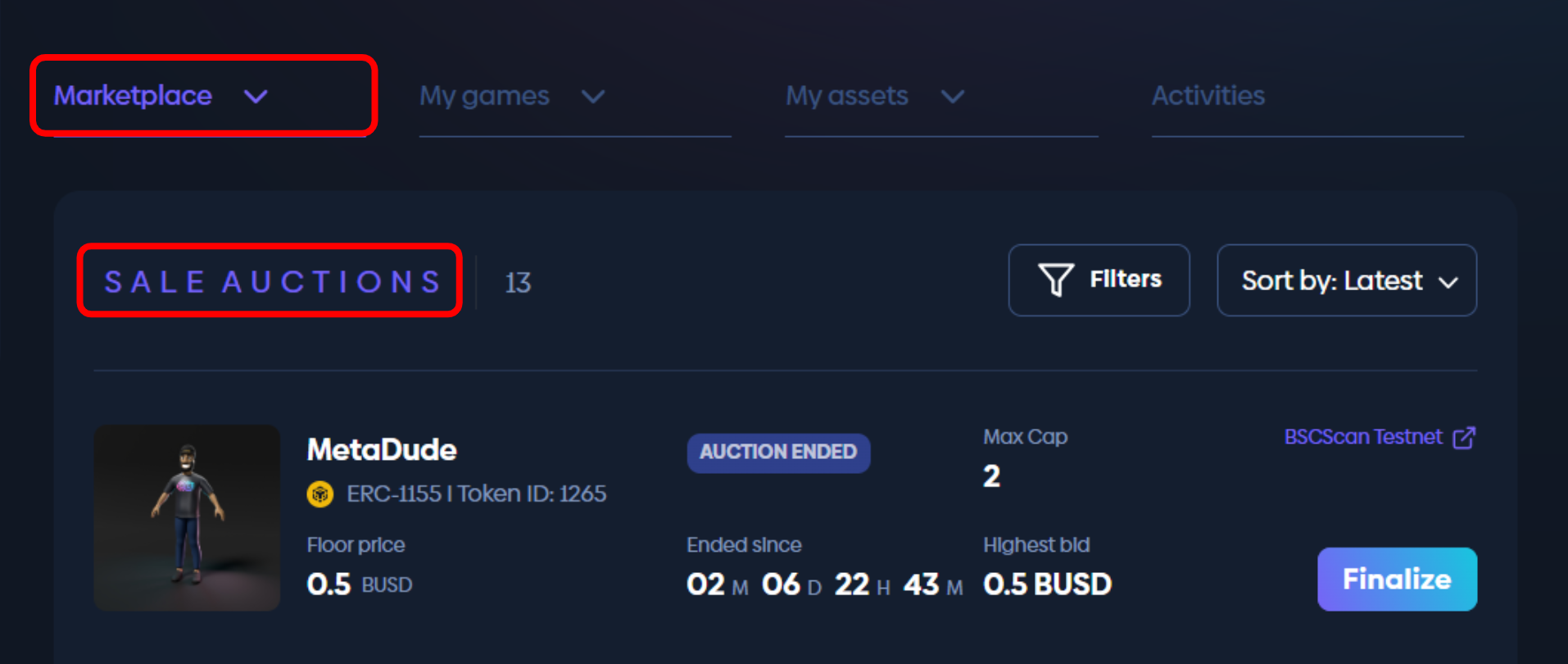Click the Auction Ended status badge
The image size is (1568, 664).
[778, 453]
